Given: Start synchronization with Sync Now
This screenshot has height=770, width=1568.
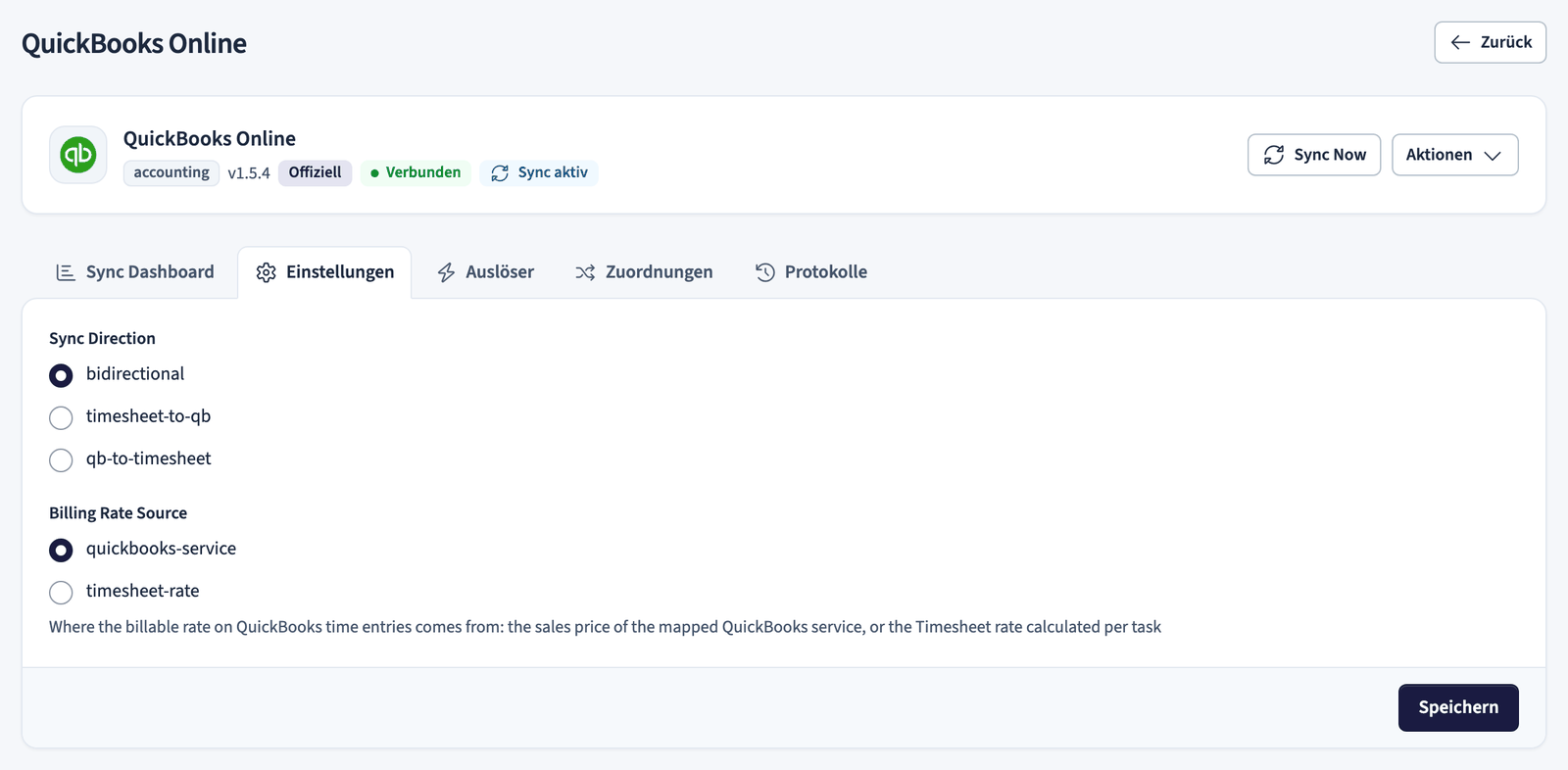Looking at the screenshot, I should [x=1314, y=155].
